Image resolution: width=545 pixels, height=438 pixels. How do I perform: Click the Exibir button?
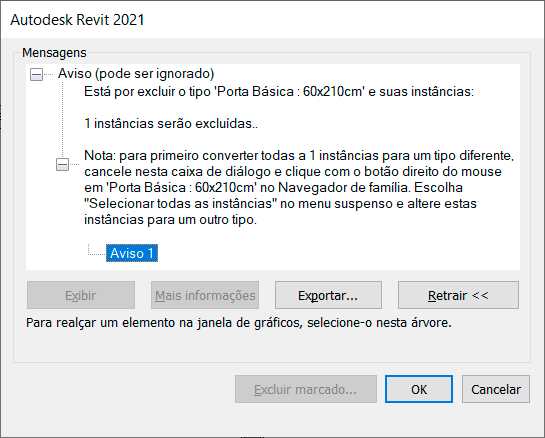tap(81, 295)
